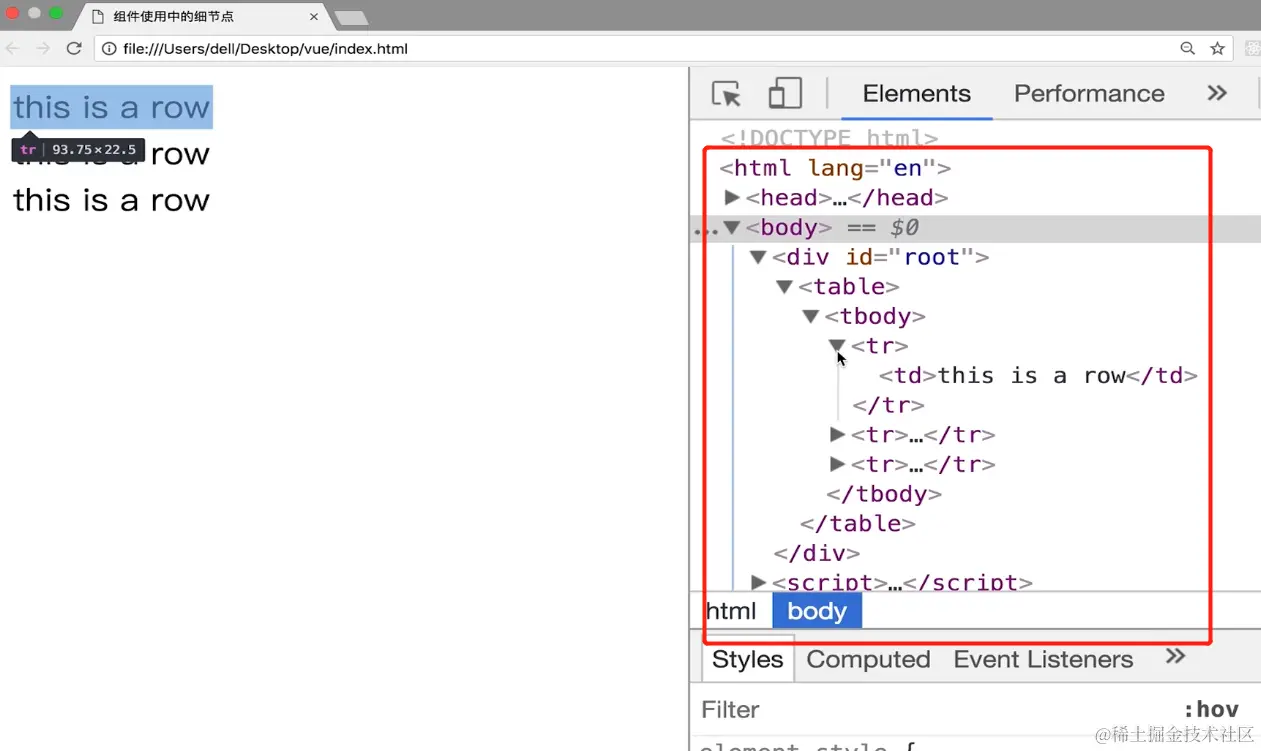Open the Styles pane tab
Screen dimensions: 1261x751
747,659
